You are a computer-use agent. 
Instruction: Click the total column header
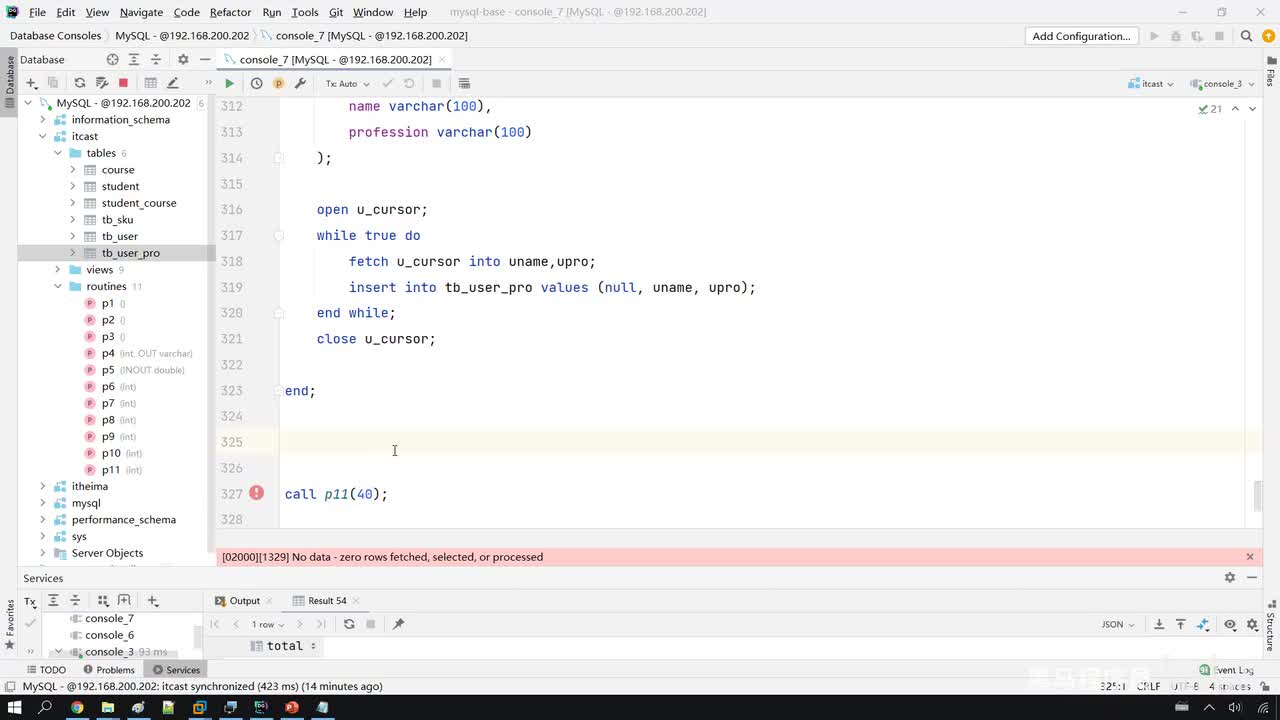[285, 646]
